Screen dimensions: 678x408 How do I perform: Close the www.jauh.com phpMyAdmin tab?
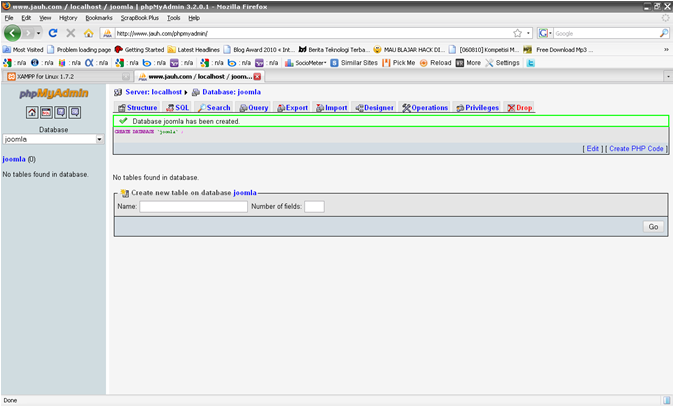click(x=257, y=76)
